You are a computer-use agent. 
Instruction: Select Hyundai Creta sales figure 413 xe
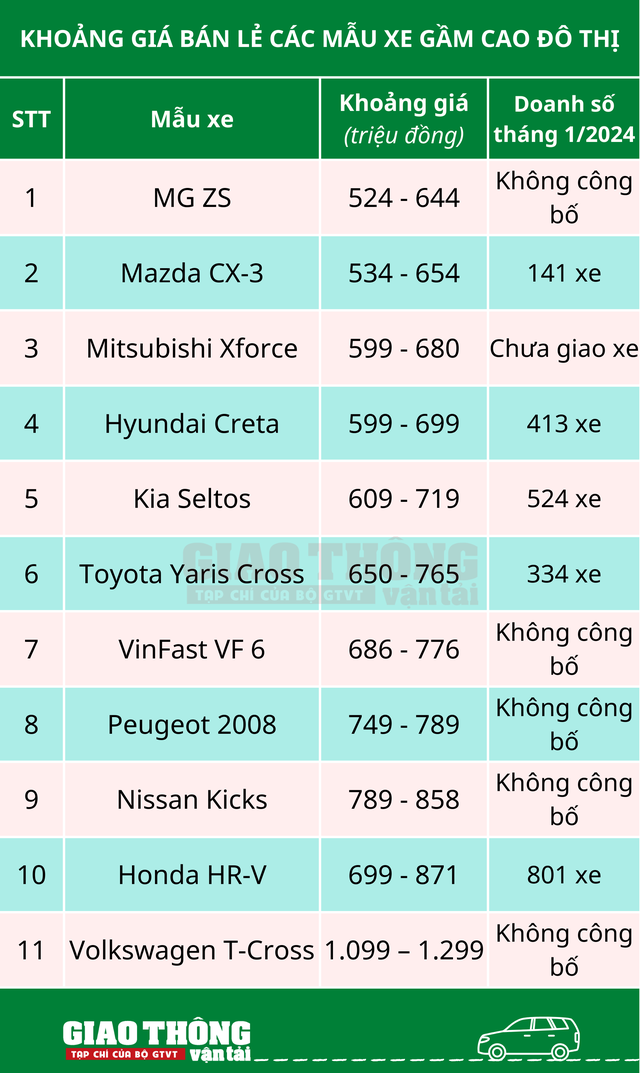564,424
